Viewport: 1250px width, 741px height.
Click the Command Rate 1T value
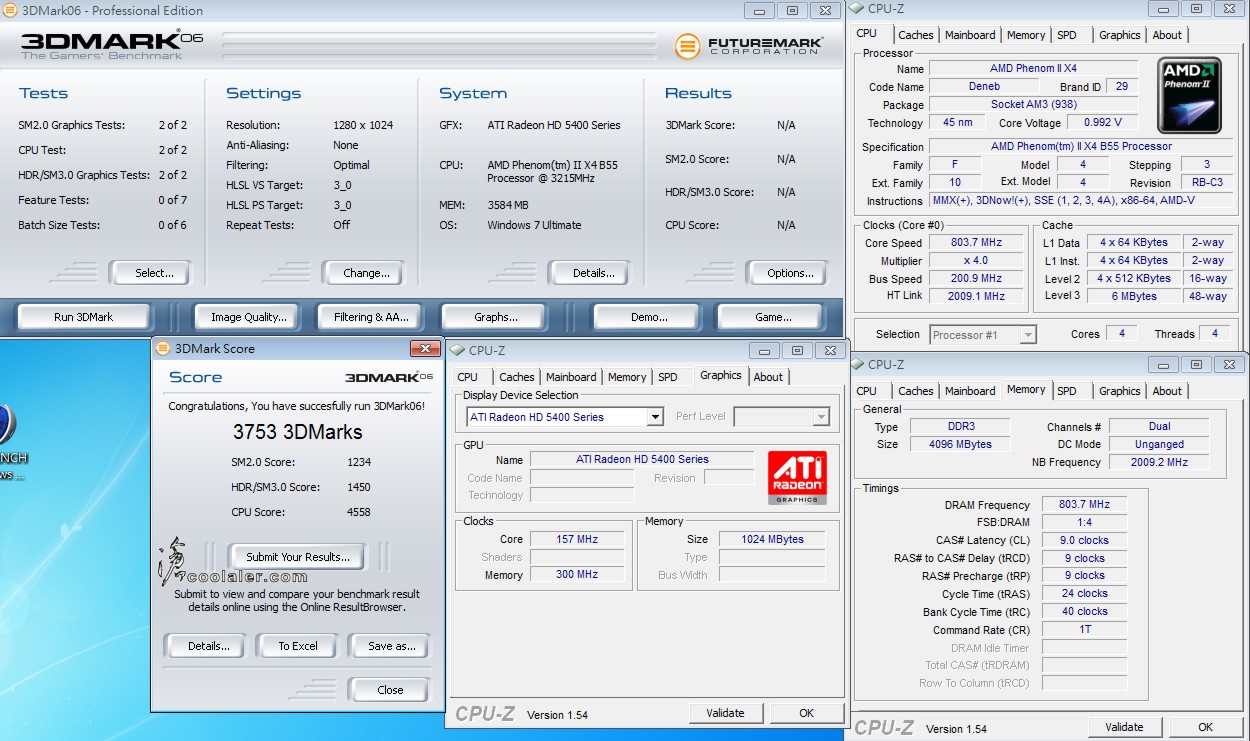point(1085,630)
